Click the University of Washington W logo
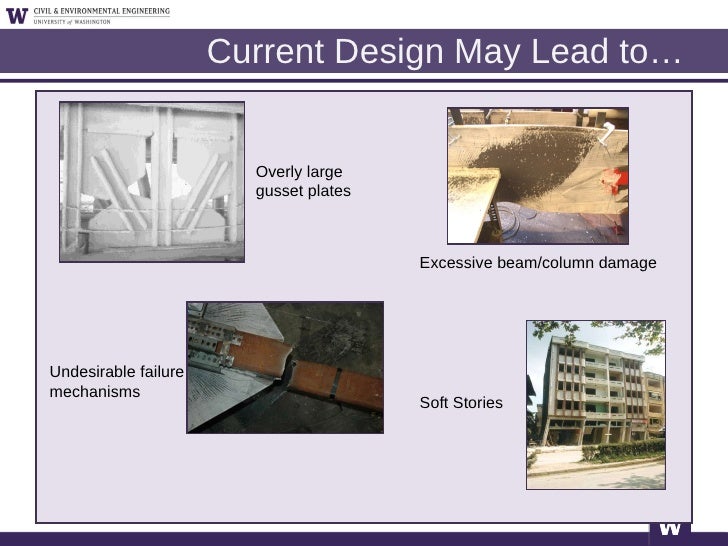This screenshot has height=546, width=728. click(17, 16)
